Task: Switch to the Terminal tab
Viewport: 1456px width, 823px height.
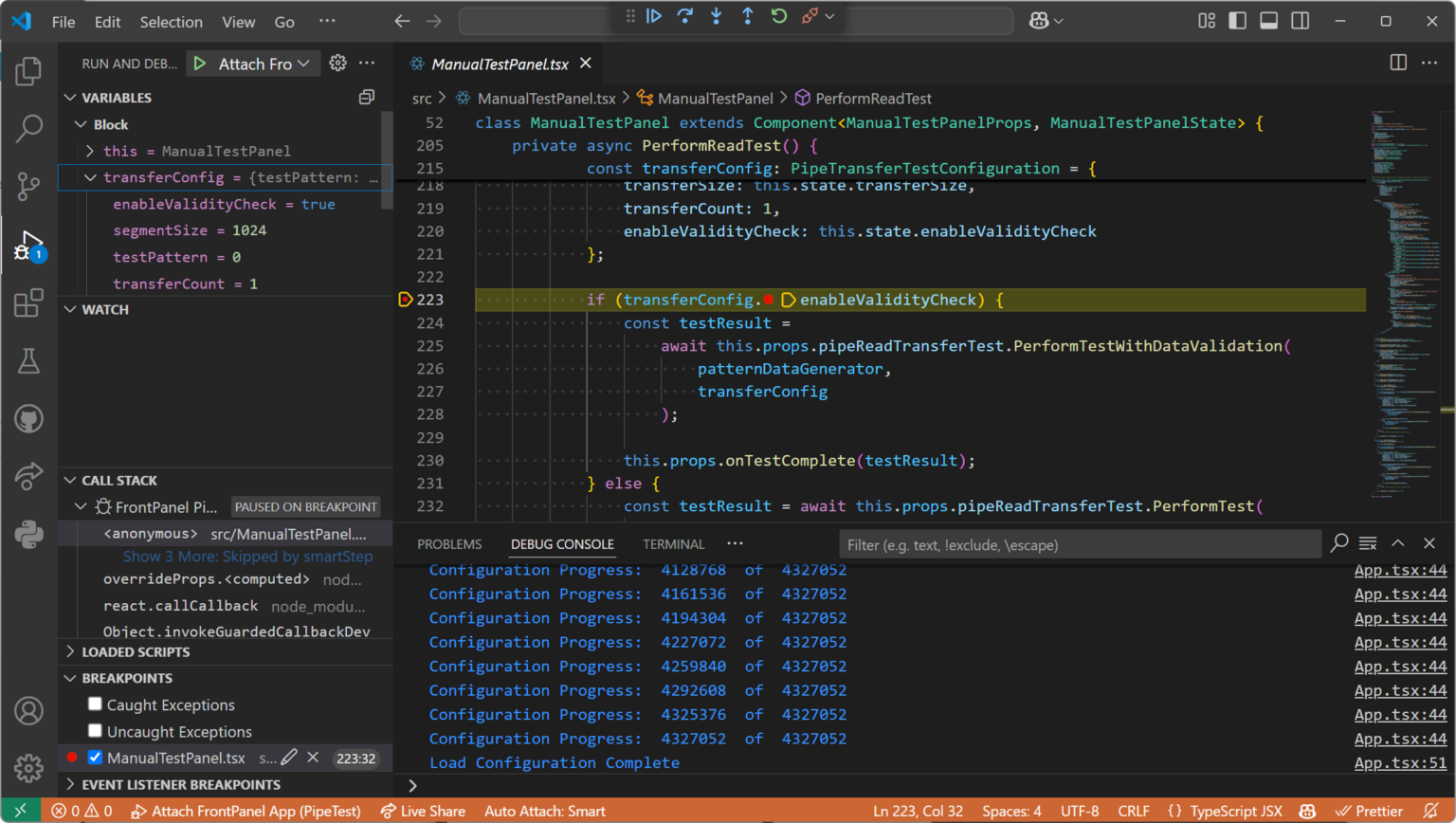Action: (x=673, y=543)
